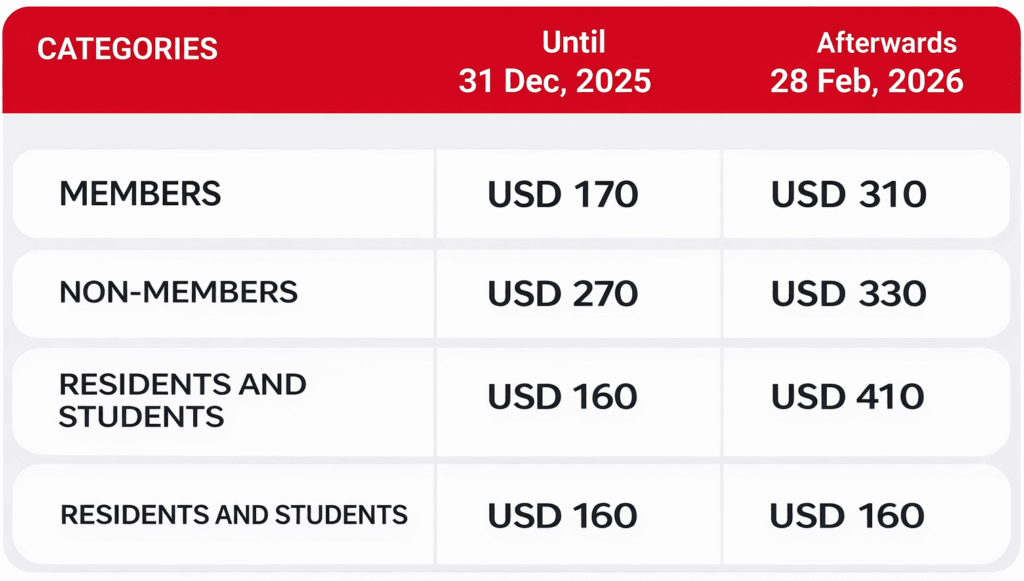Select the 28 Feb, 2026 date text
The width and height of the screenshot is (1024, 581).
click(866, 81)
